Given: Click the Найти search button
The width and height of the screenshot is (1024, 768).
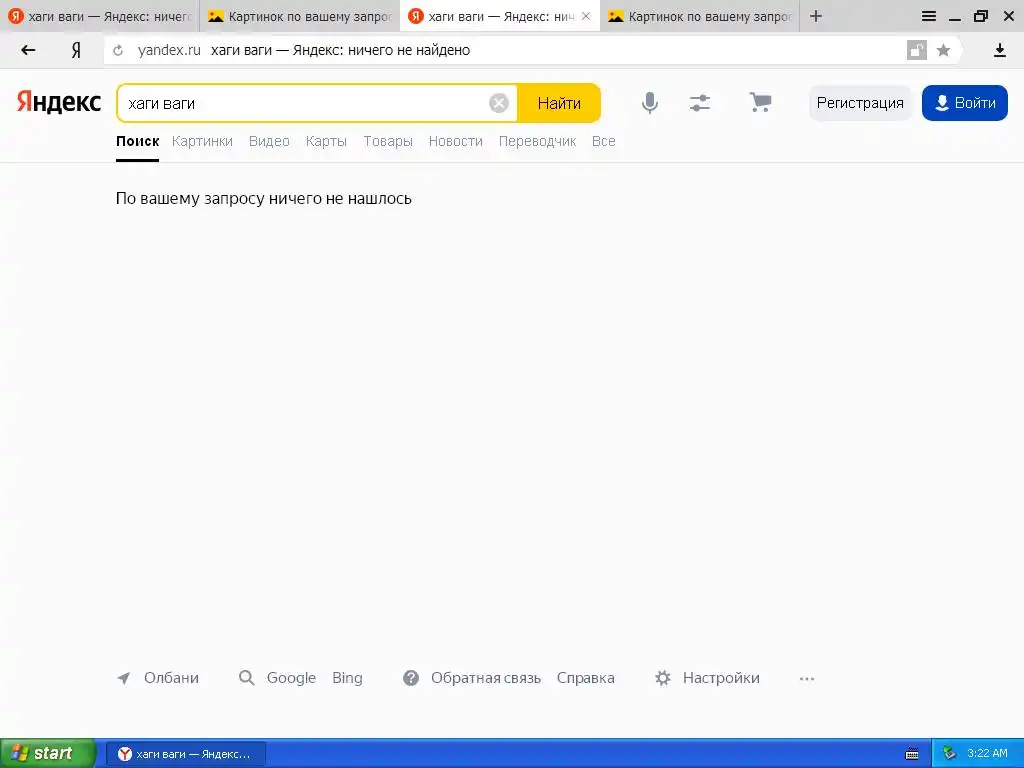Looking at the screenshot, I should pos(559,103).
